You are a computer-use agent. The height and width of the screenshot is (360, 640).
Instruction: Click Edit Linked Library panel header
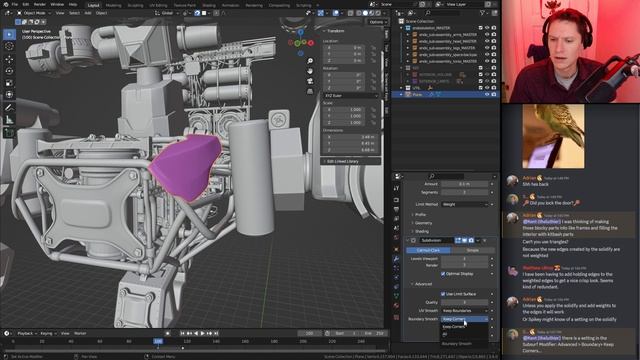(351, 162)
